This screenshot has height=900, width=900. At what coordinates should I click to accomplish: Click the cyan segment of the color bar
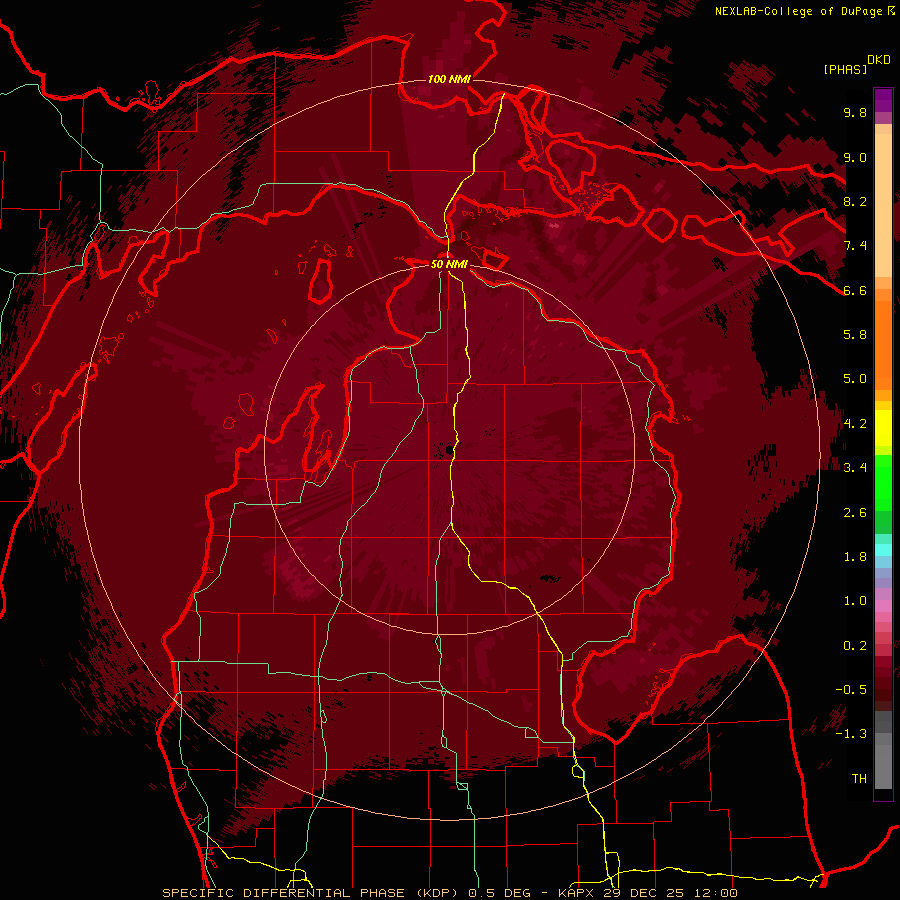883,550
